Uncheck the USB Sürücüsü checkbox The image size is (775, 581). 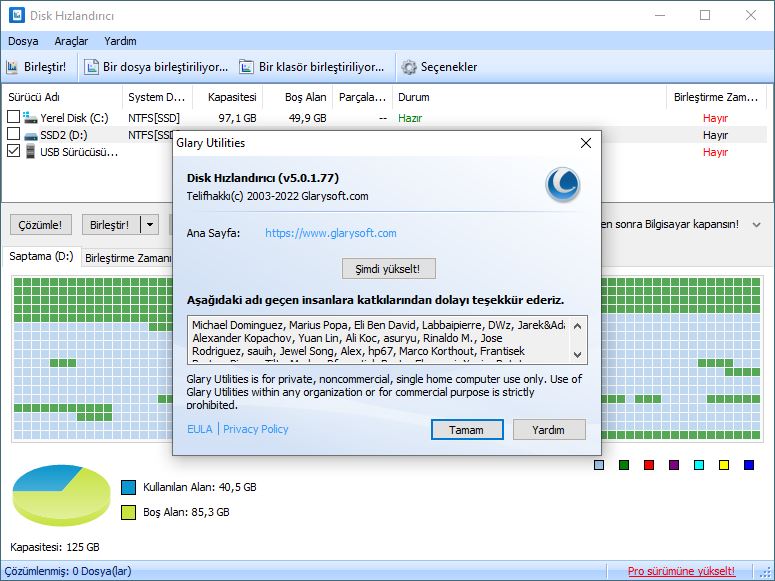click(14, 151)
